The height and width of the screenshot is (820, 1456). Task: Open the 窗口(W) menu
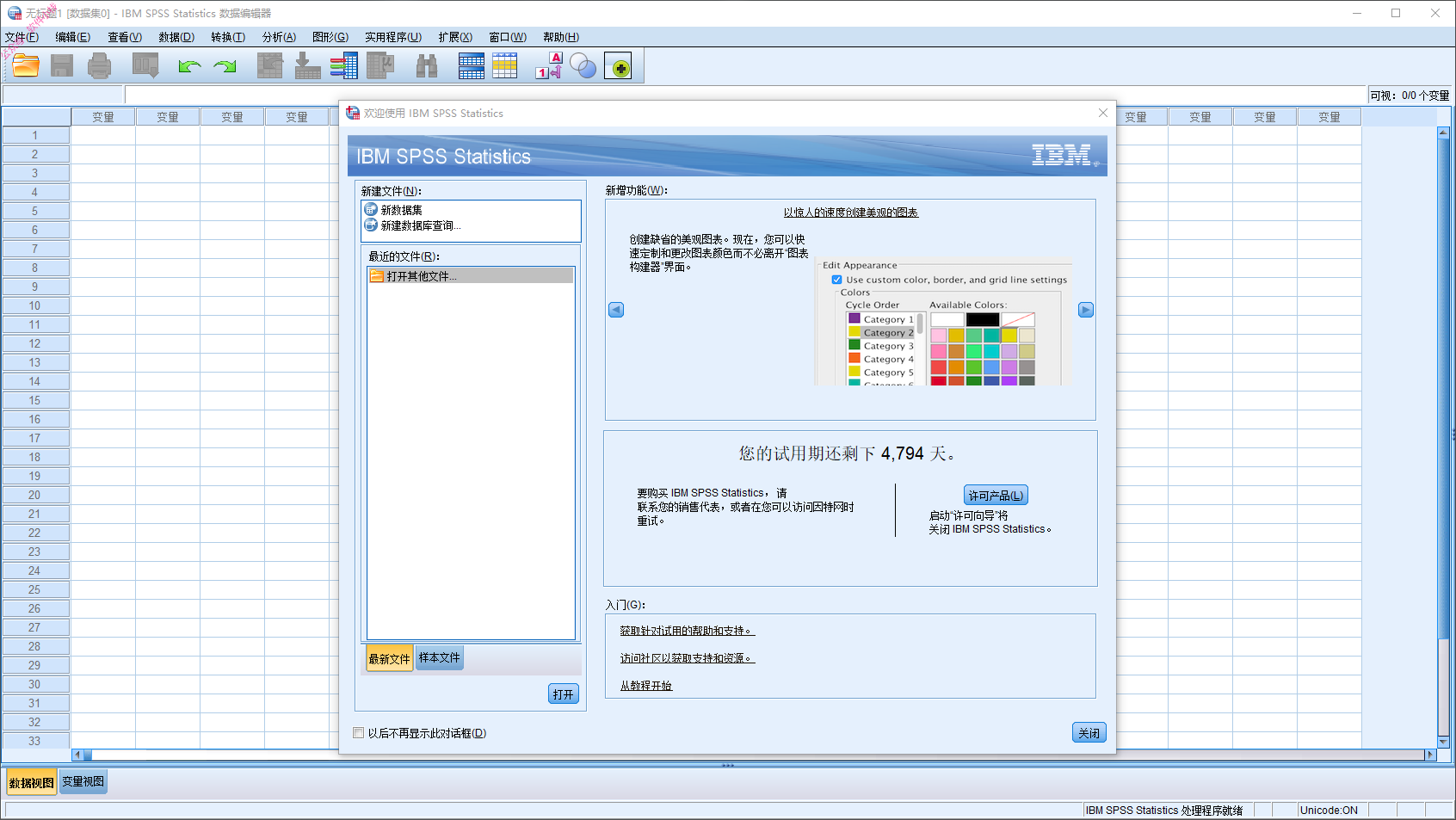[x=508, y=37]
